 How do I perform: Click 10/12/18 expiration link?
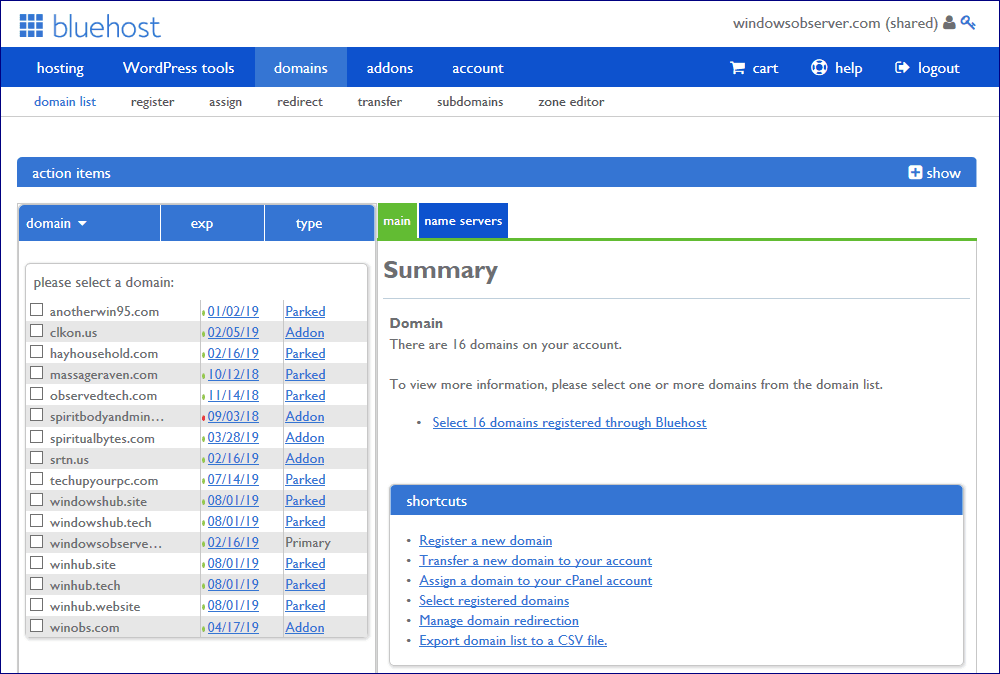point(233,374)
